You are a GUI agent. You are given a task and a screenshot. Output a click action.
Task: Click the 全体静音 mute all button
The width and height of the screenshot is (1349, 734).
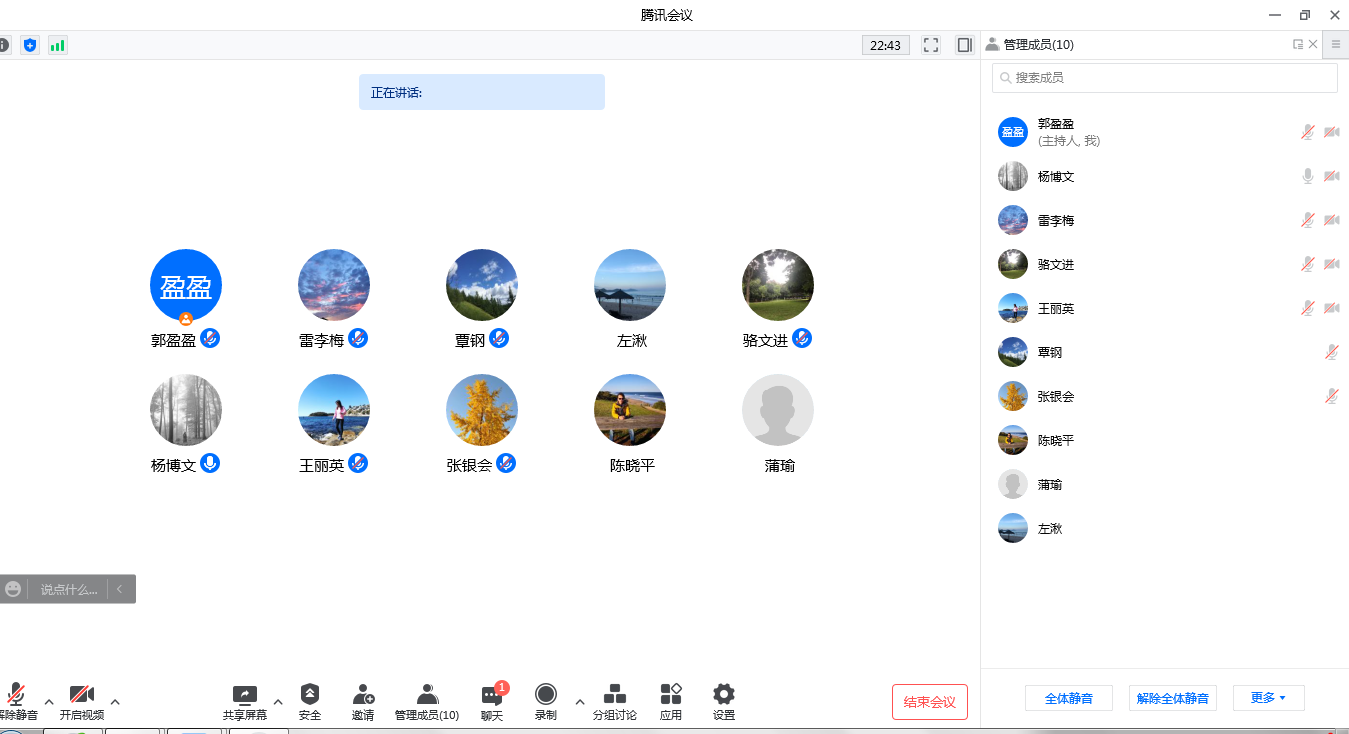(x=1068, y=698)
